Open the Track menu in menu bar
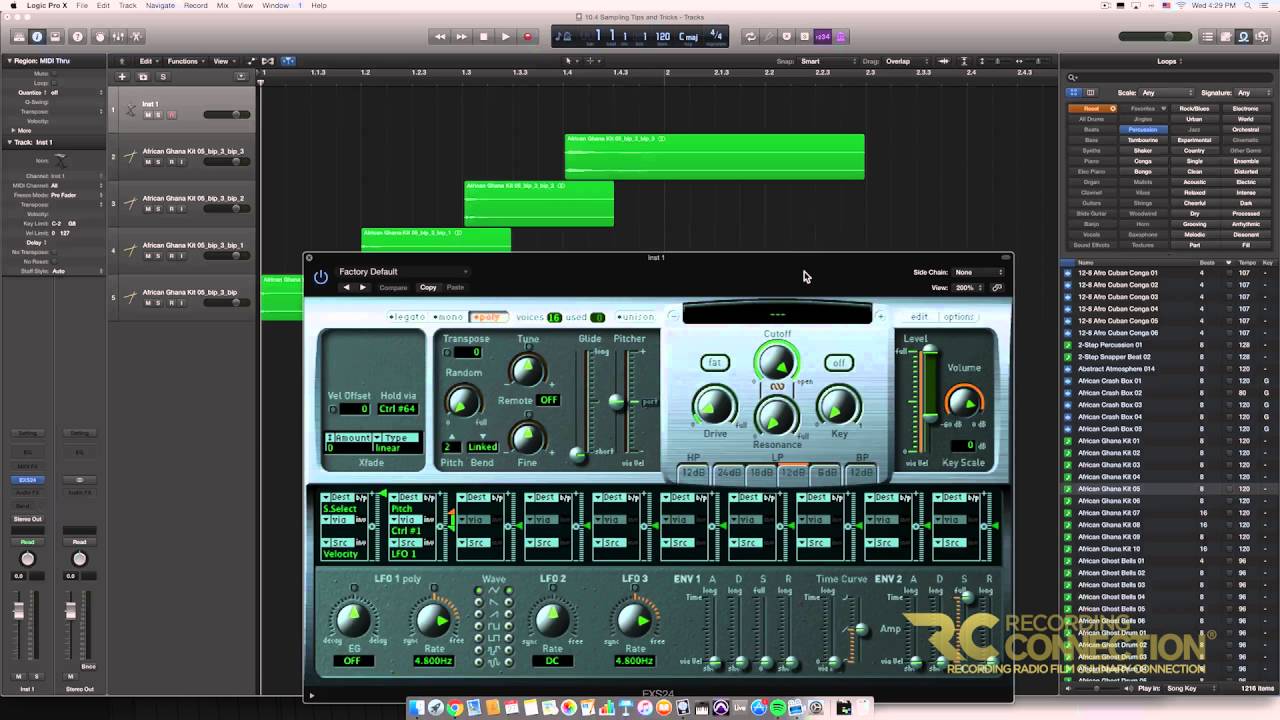The height and width of the screenshot is (720, 1280). 128,6
